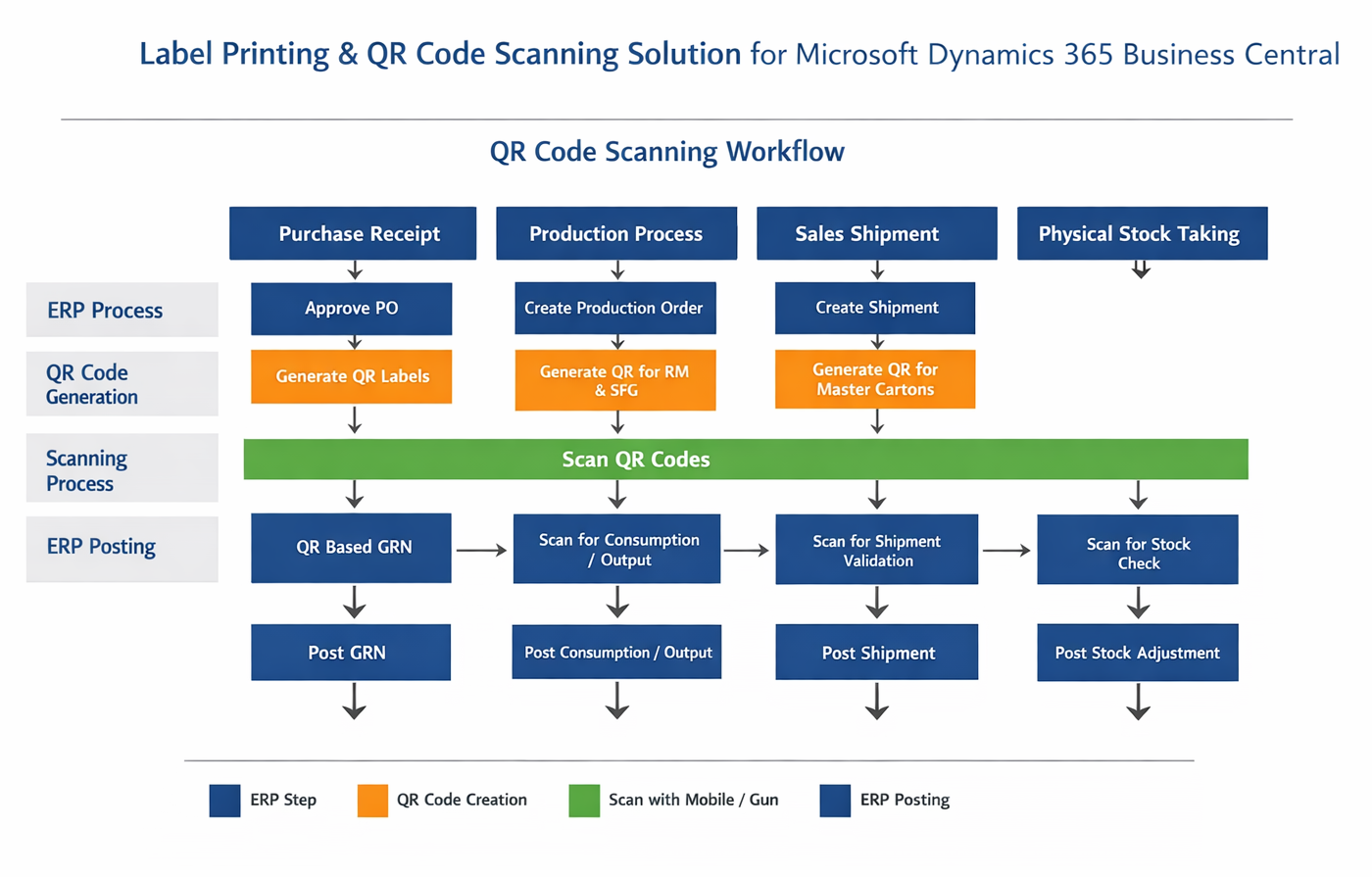Click the Sales Shipment header box
1372x877 pixels.
(x=877, y=233)
